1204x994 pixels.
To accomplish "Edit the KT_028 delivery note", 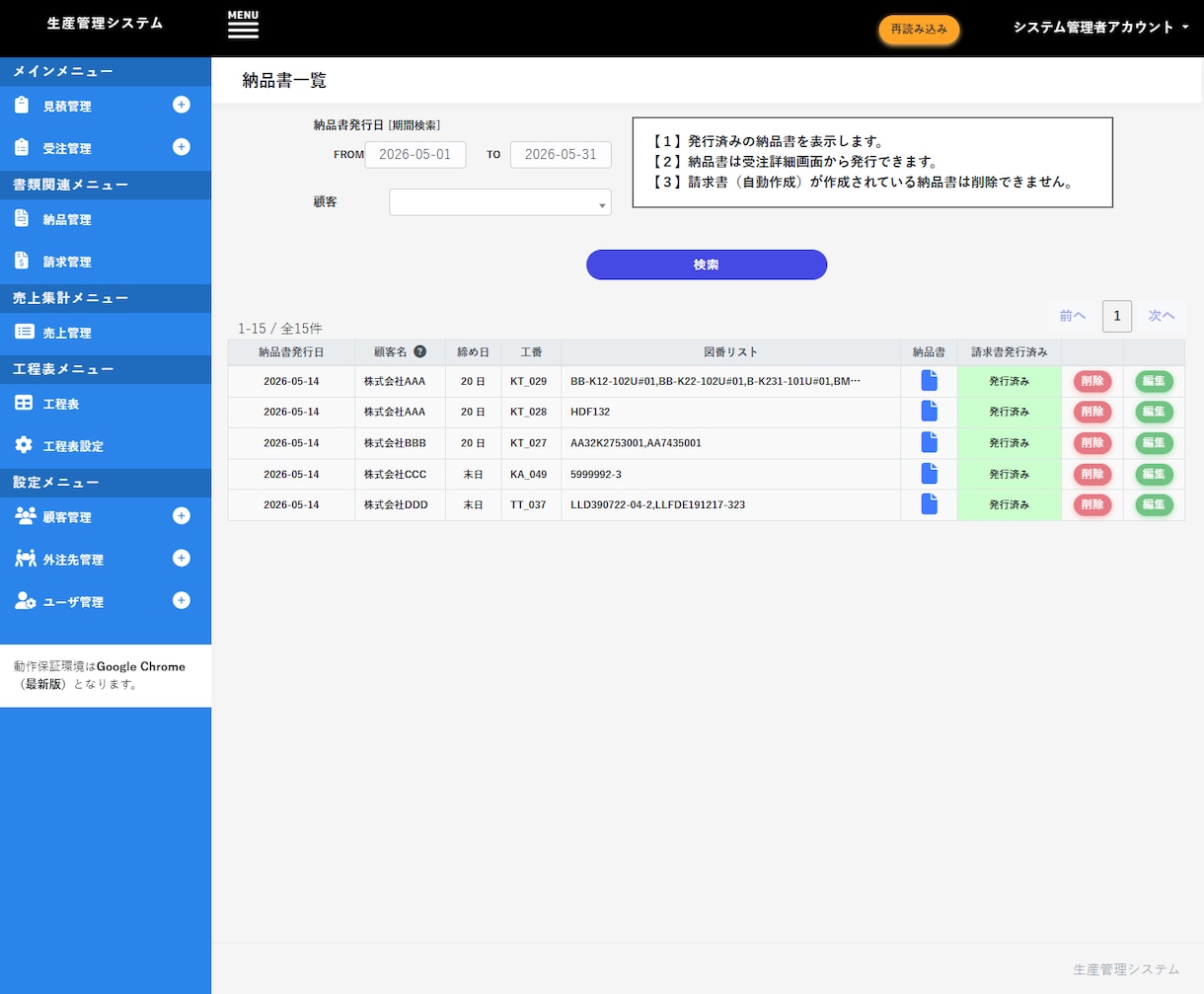I will (x=1154, y=412).
